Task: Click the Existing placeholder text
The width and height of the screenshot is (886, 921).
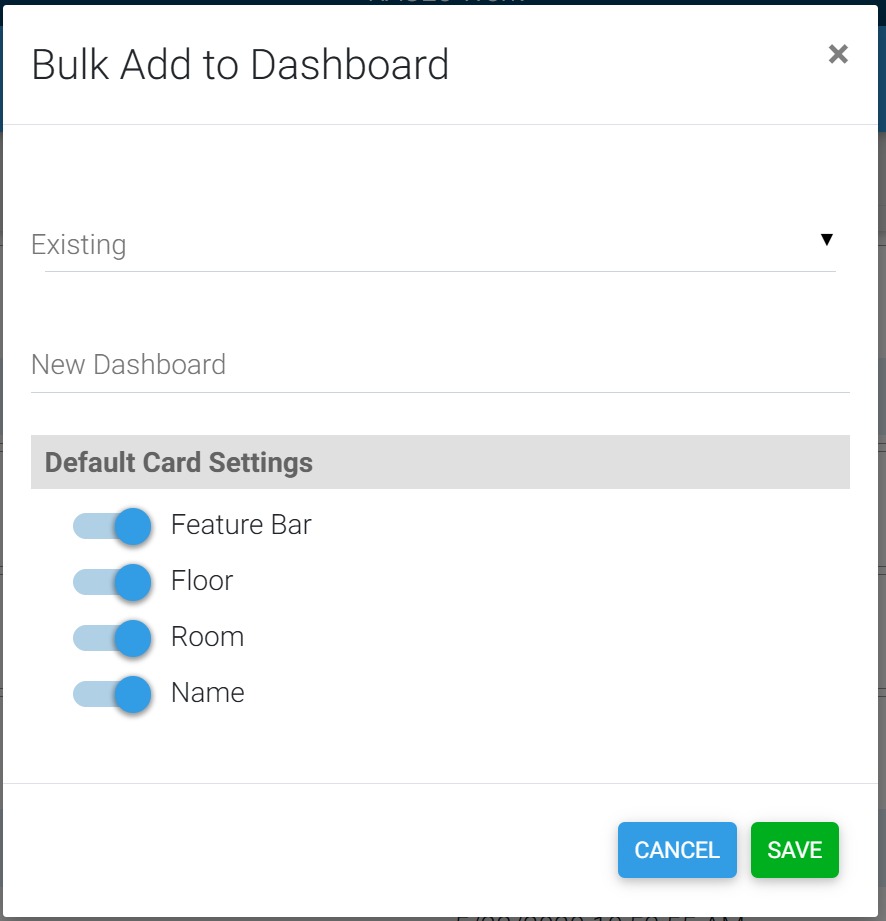Action: point(79,245)
